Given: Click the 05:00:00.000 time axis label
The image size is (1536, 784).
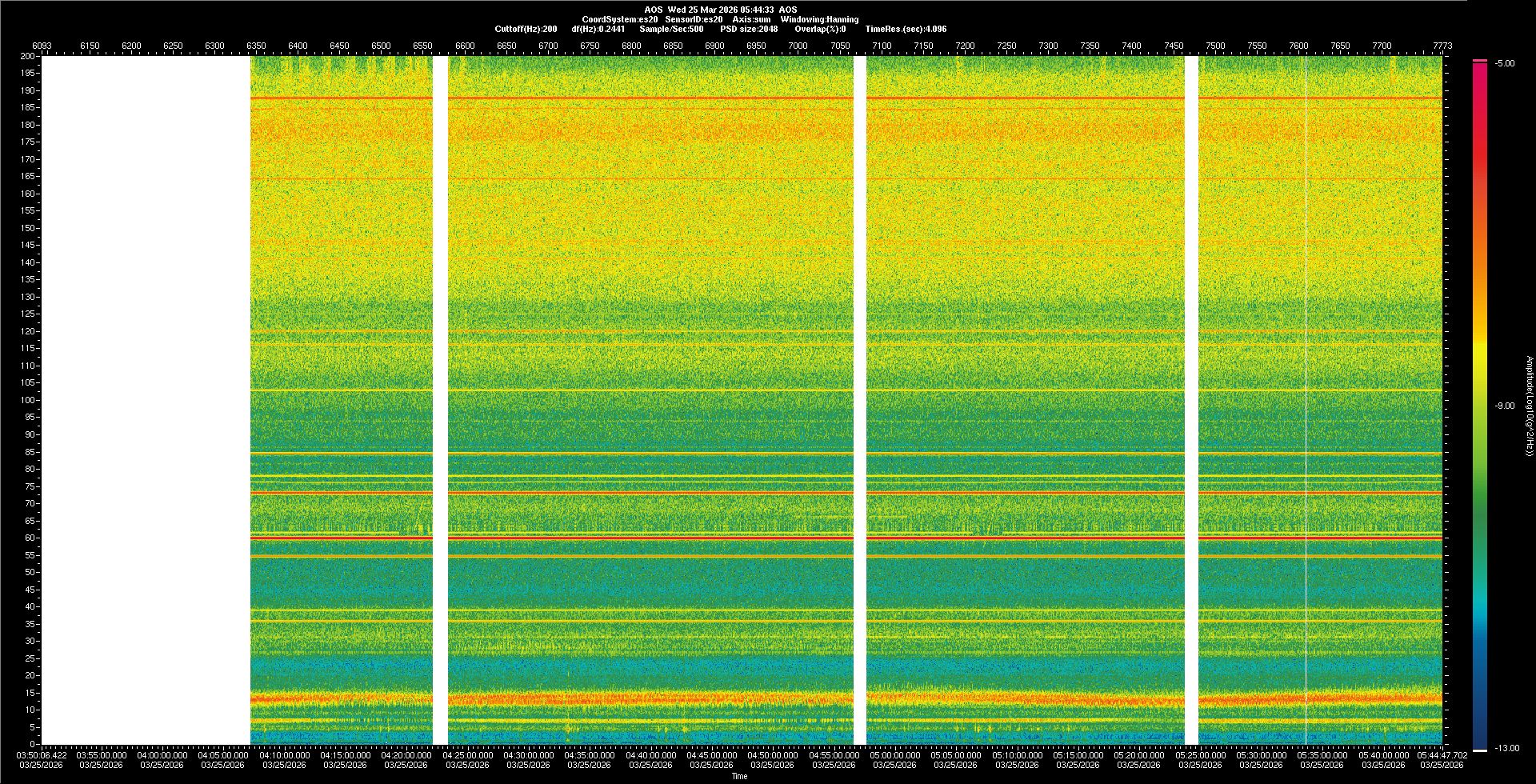Looking at the screenshot, I should pyautogui.click(x=894, y=754).
